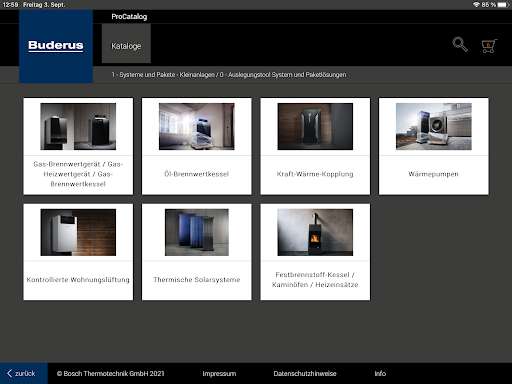Select the Kraft-Wärme-Kopplung tile
The height and width of the screenshot is (384, 512).
[315, 146]
